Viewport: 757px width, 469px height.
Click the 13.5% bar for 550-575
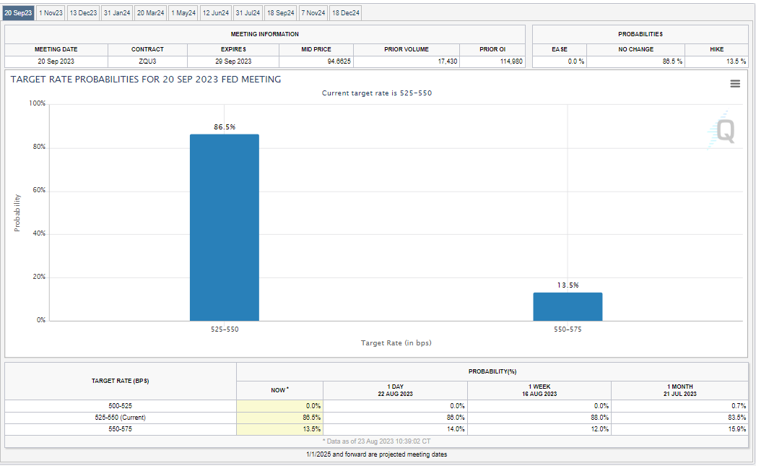click(x=567, y=307)
